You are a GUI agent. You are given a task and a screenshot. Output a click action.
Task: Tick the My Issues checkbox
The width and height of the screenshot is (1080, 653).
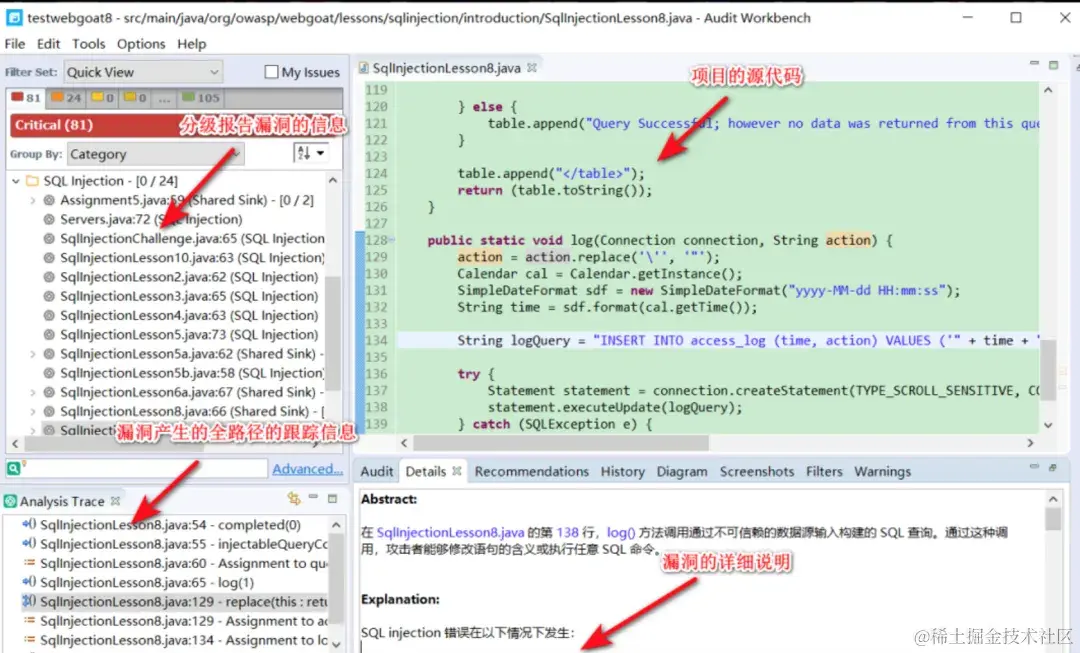click(271, 72)
